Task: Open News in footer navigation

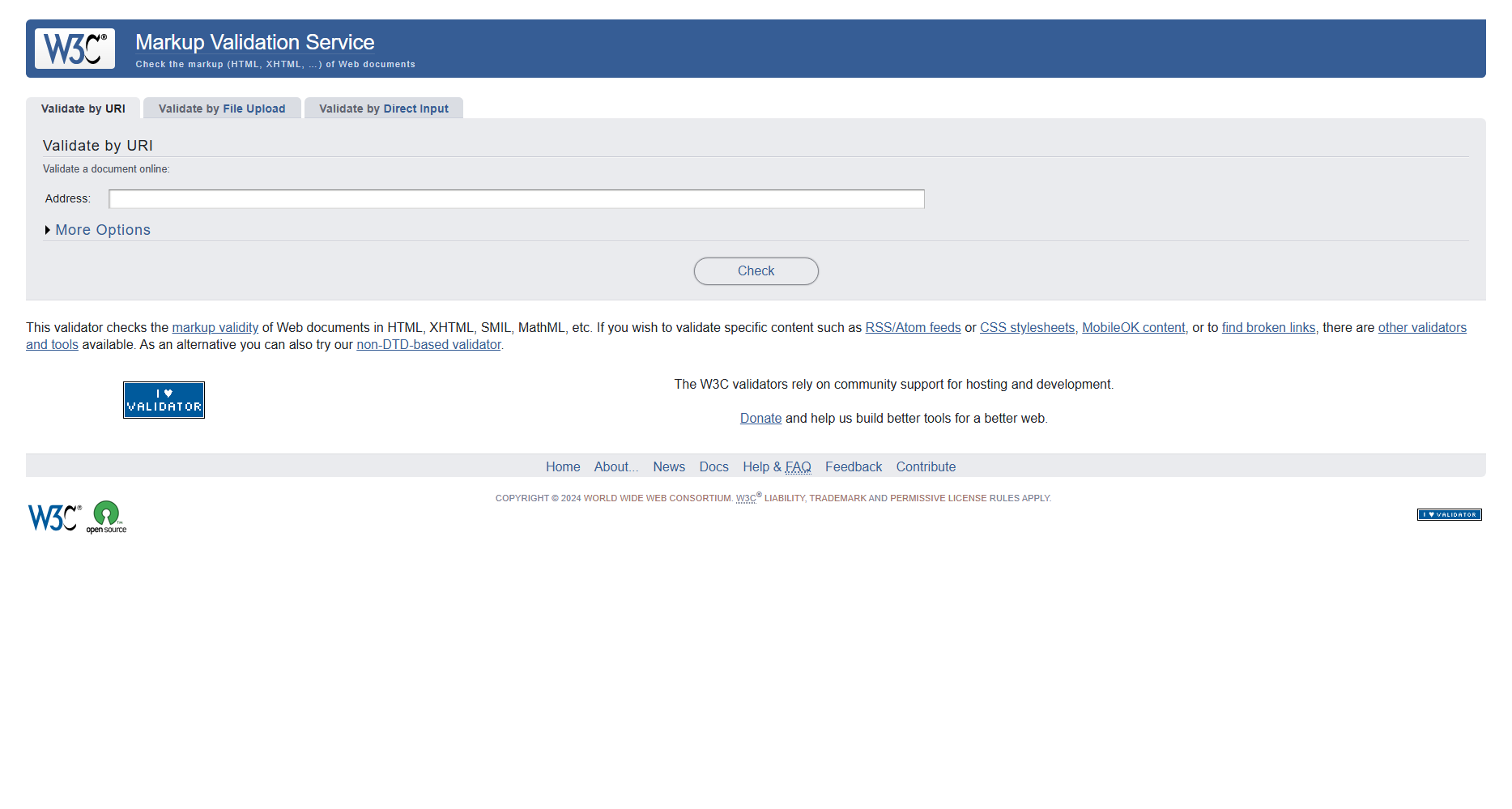Action: point(669,467)
